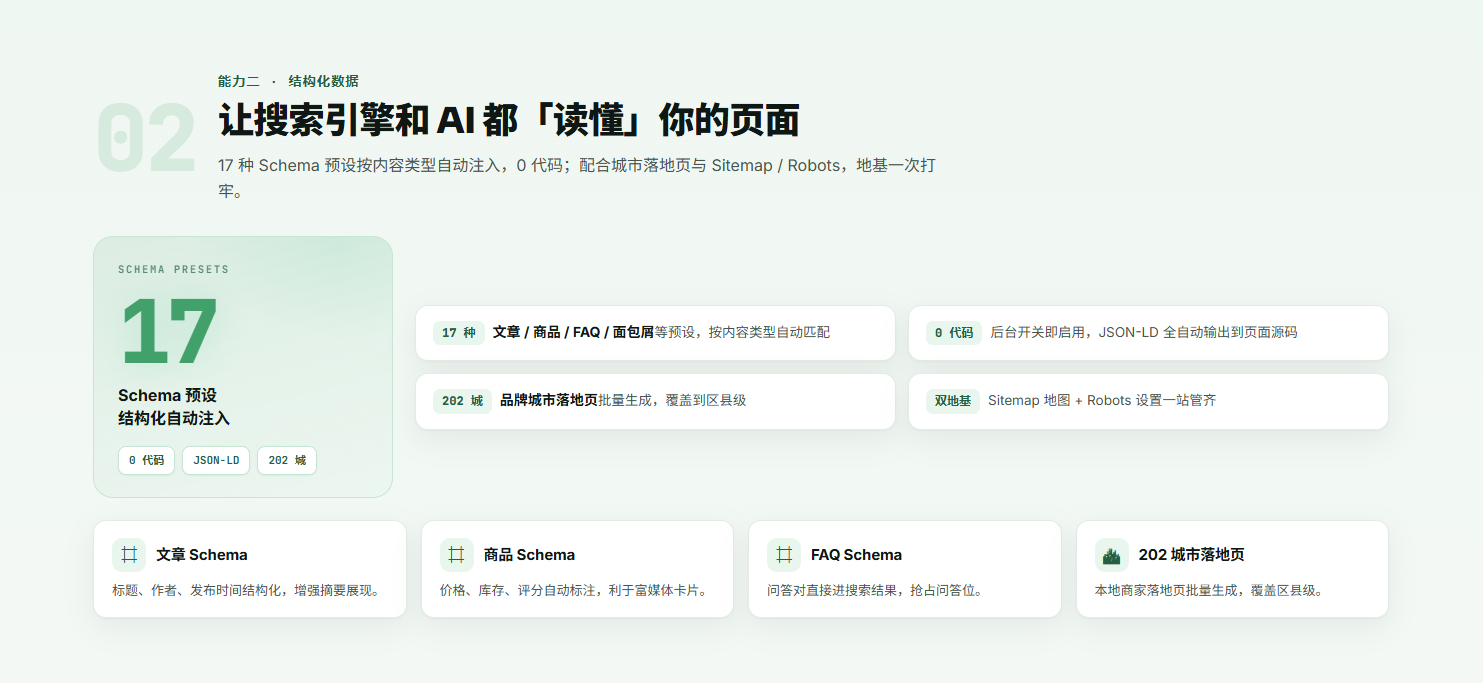Click the text 本地商家落地页批量生成

click(1165, 591)
